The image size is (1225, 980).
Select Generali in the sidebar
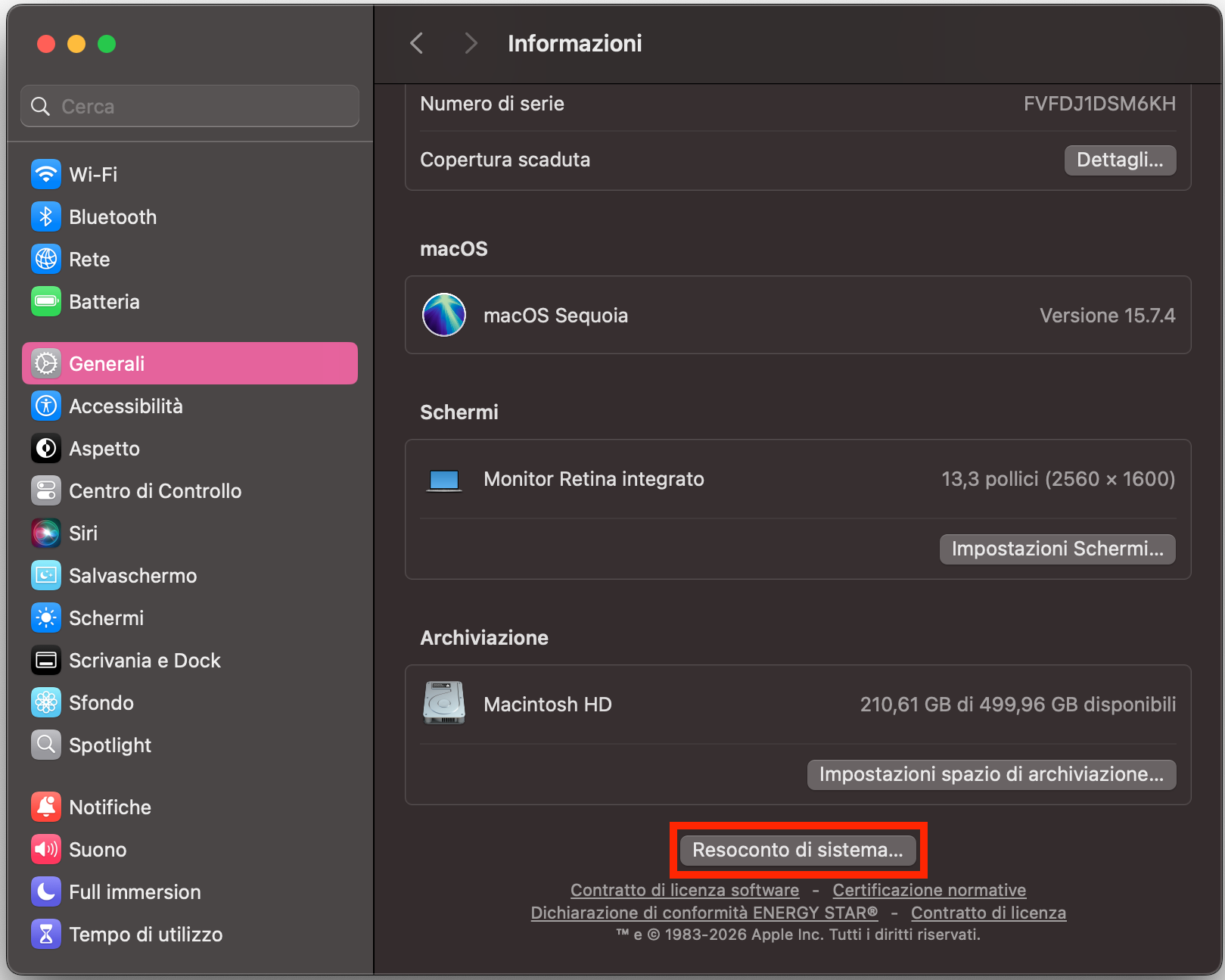[107, 363]
